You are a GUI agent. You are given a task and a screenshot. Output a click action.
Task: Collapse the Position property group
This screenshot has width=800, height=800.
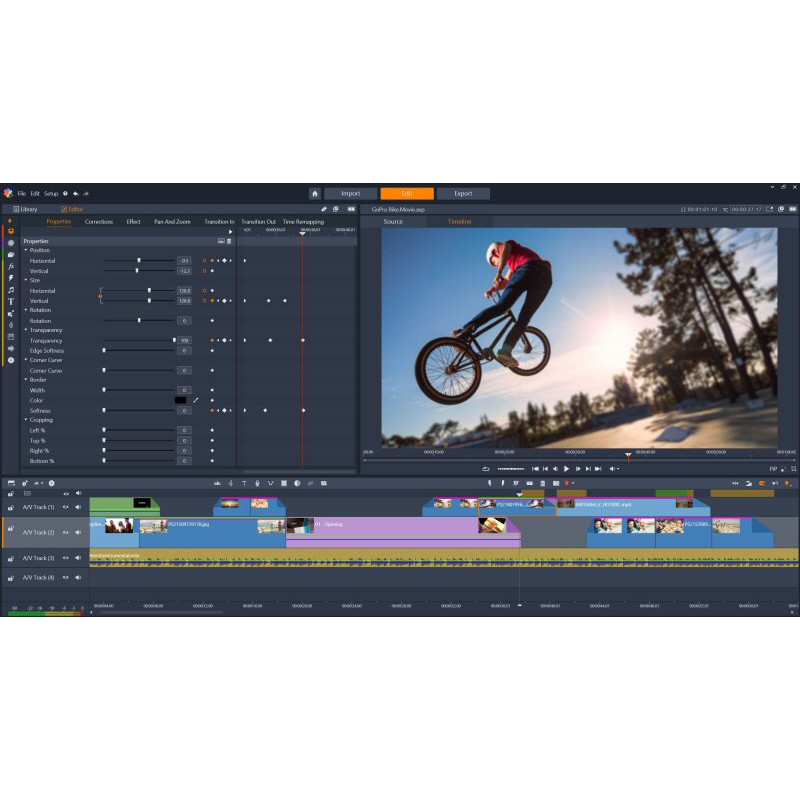(x=26, y=250)
